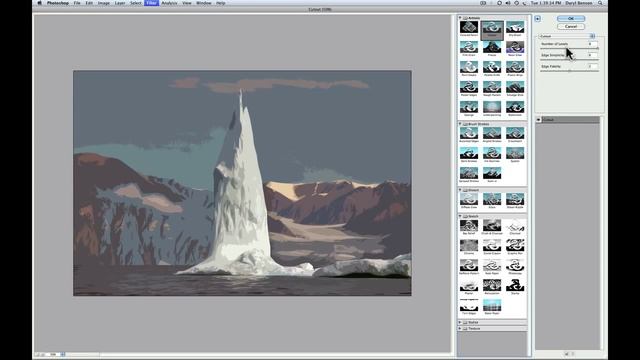The image size is (640, 360).
Task: Cancel the filter gallery dialog
Action: 571,27
